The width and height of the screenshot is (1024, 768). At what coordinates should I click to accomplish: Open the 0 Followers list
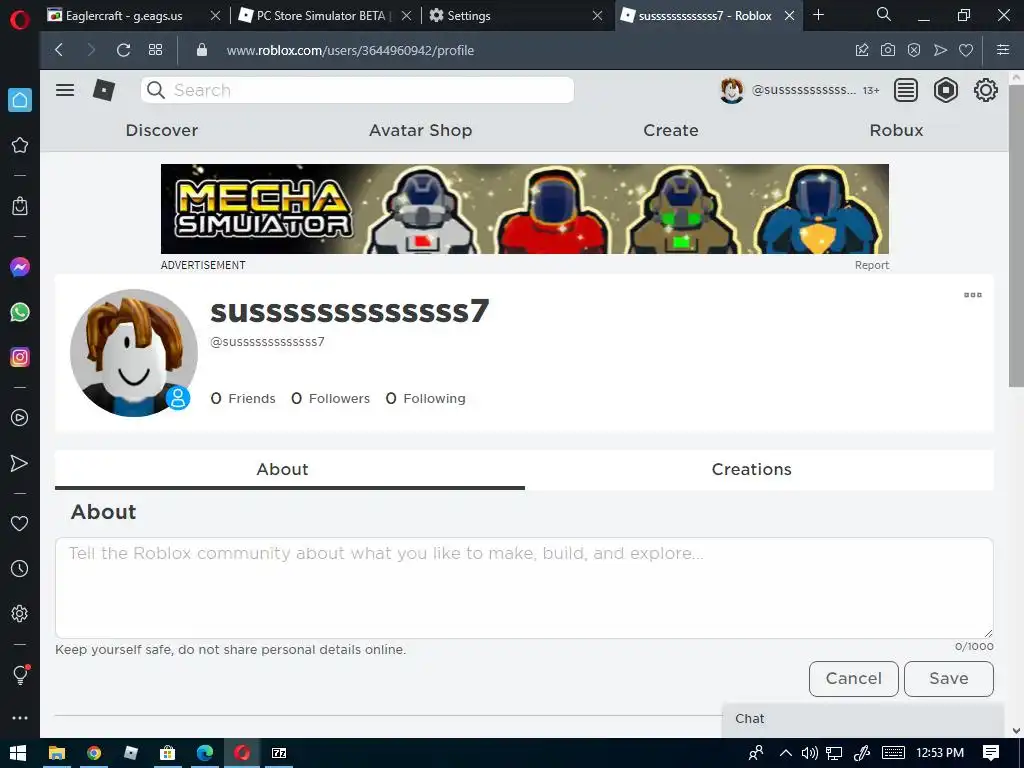330,398
